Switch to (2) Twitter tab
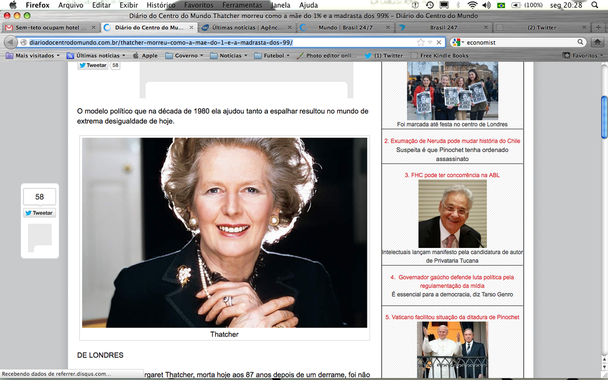608x380 pixels. (x=541, y=28)
